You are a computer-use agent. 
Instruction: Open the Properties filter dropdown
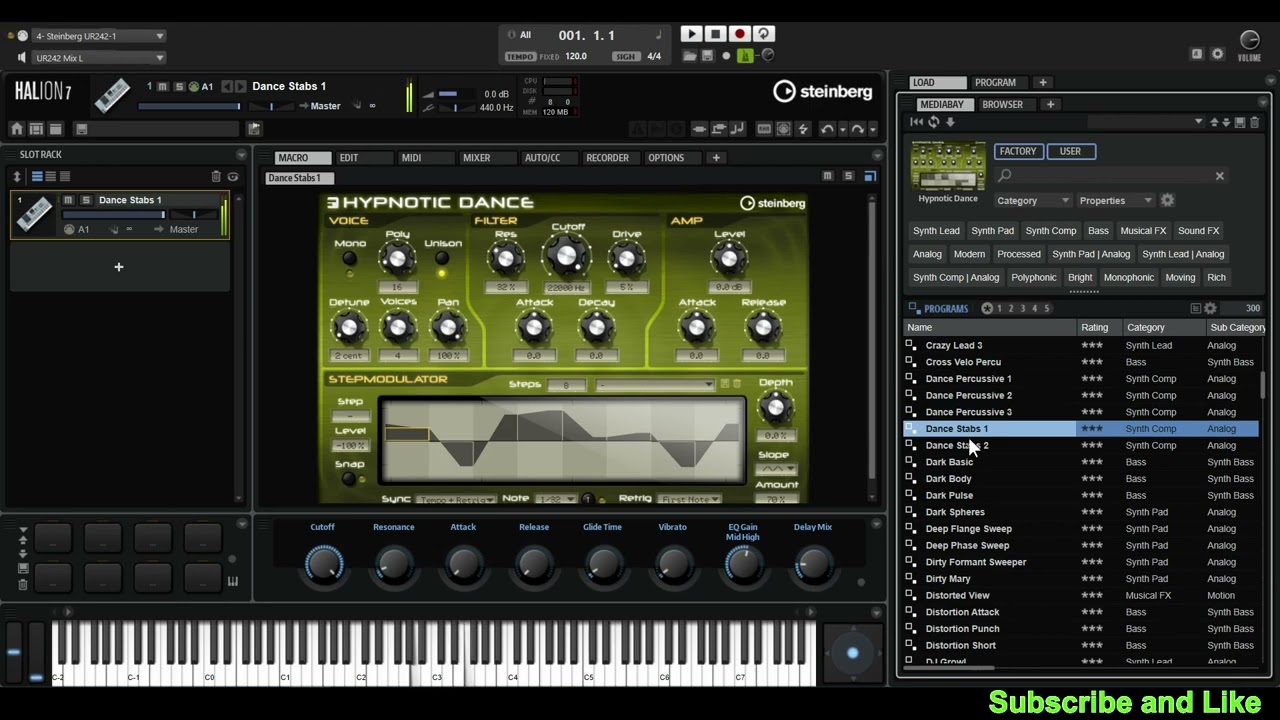click(x=1116, y=200)
